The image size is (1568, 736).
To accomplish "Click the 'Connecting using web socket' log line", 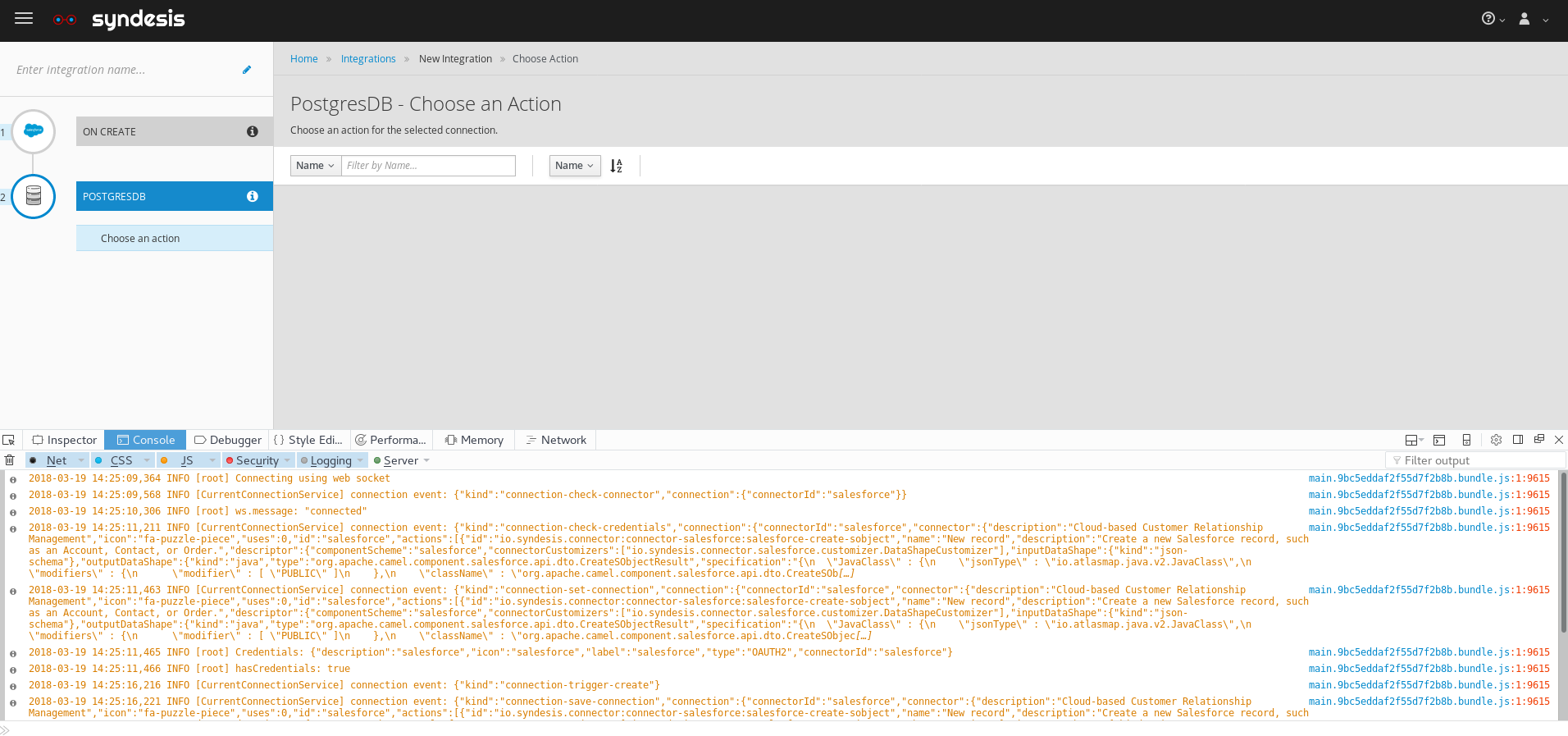I will pyautogui.click(x=209, y=478).
